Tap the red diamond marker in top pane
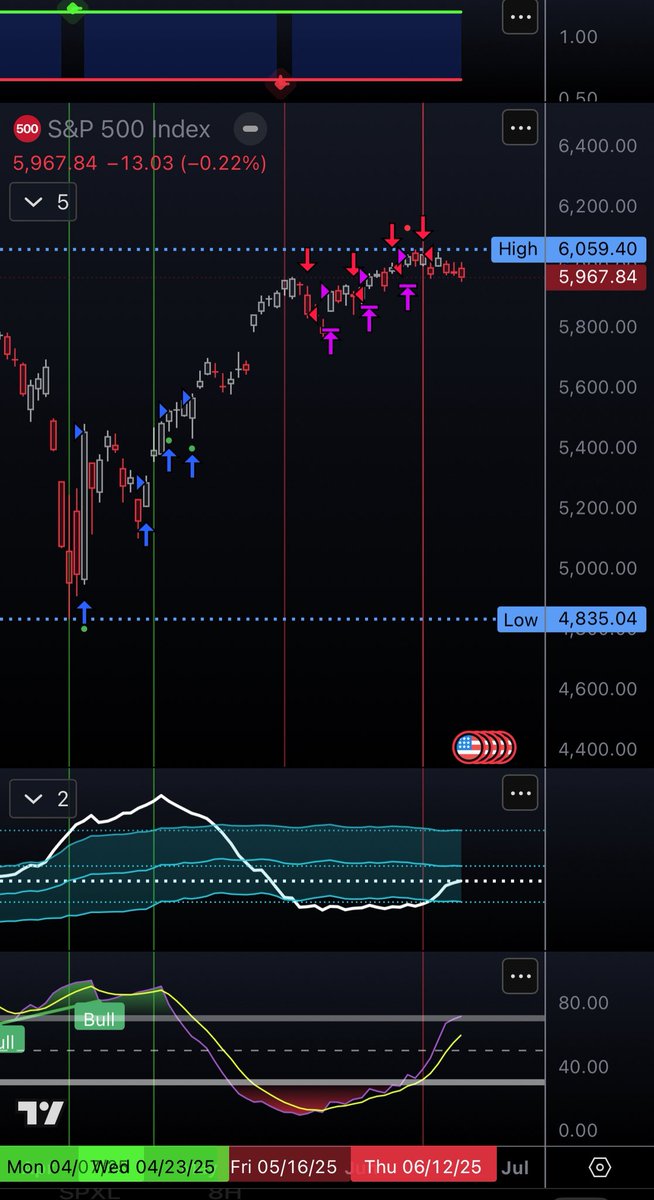This screenshot has width=654, height=1200. point(281,84)
